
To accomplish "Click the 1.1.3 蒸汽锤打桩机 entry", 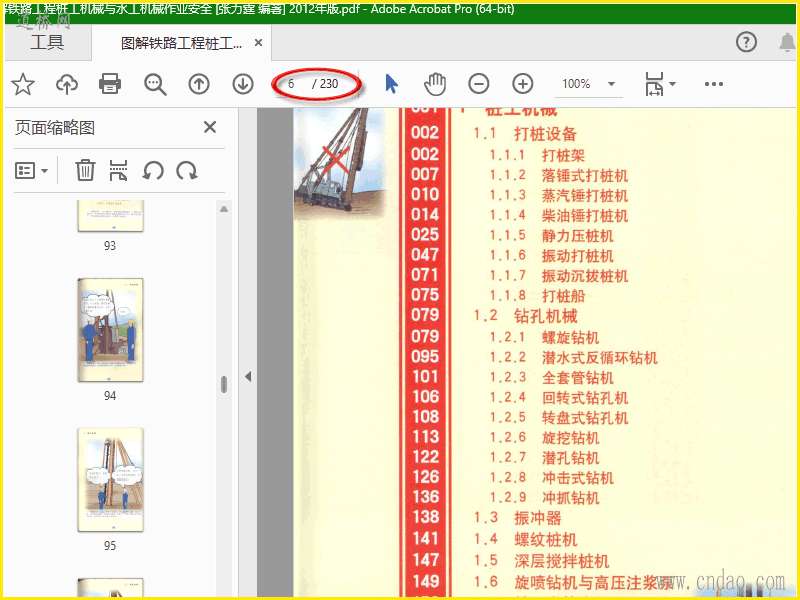I will [559, 195].
